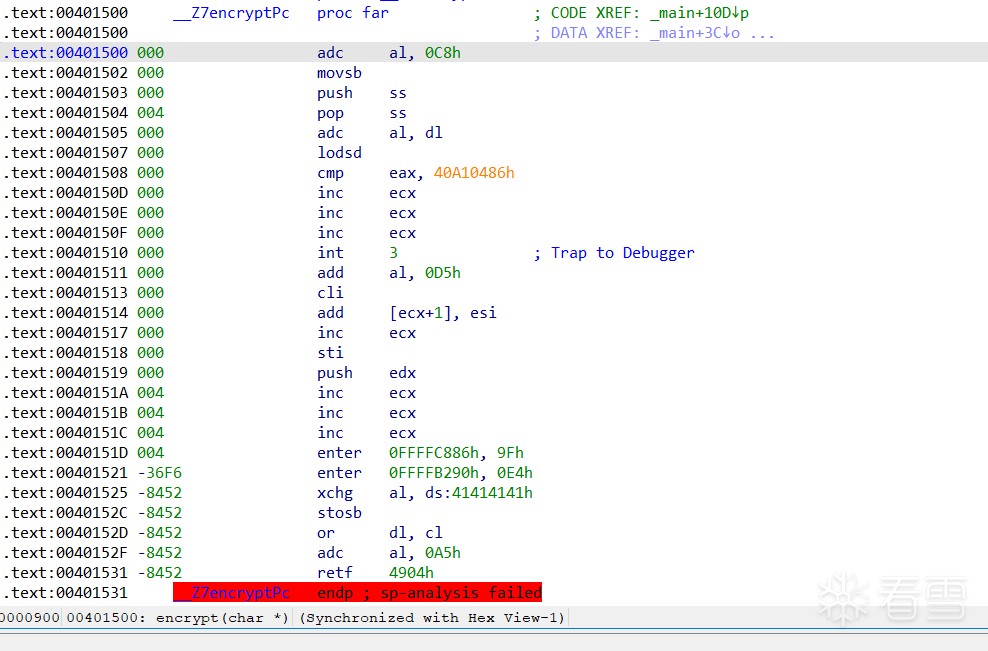Click the 40A10486h operand value
Screen dimensions: 988x651
(x=474, y=173)
